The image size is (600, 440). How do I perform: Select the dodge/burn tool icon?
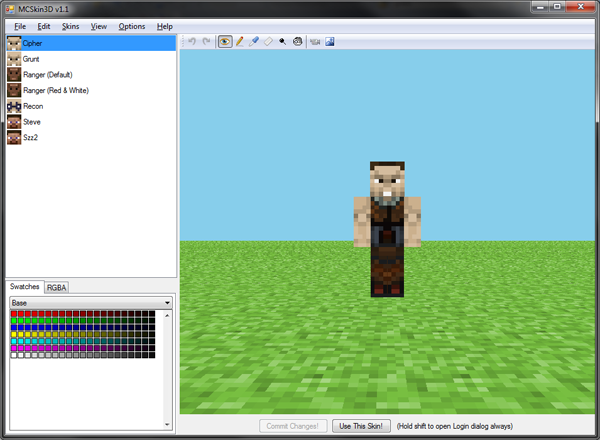tap(283, 42)
